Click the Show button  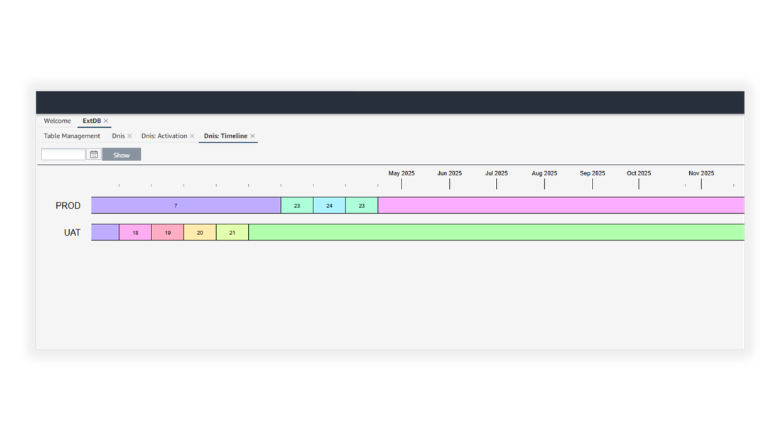(121, 155)
